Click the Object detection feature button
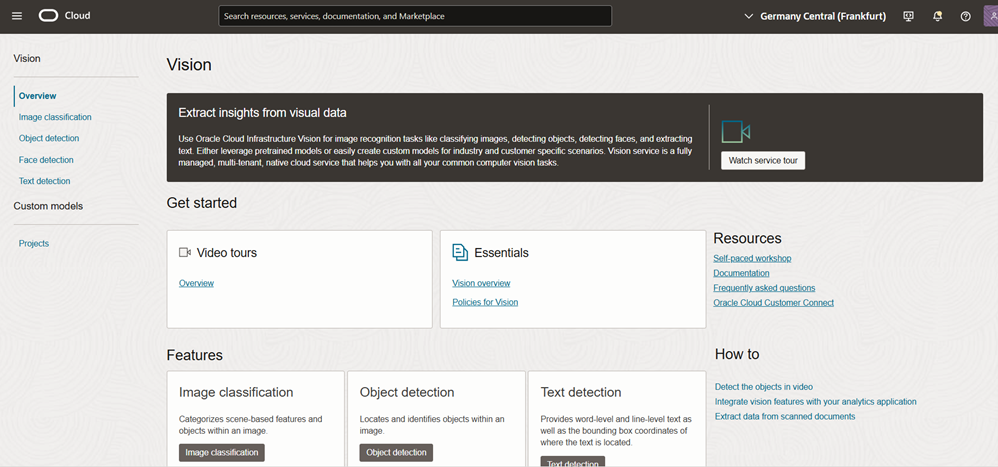998x467 pixels. click(x=396, y=452)
